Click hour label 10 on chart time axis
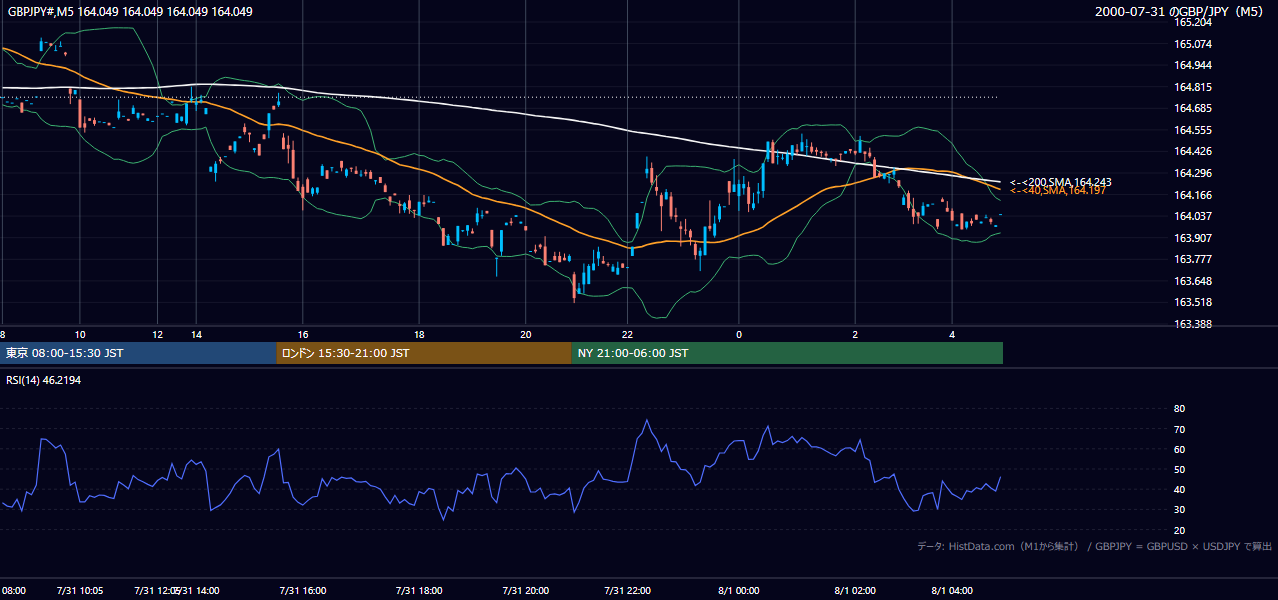This screenshot has width=1278, height=600. pyautogui.click(x=80, y=334)
